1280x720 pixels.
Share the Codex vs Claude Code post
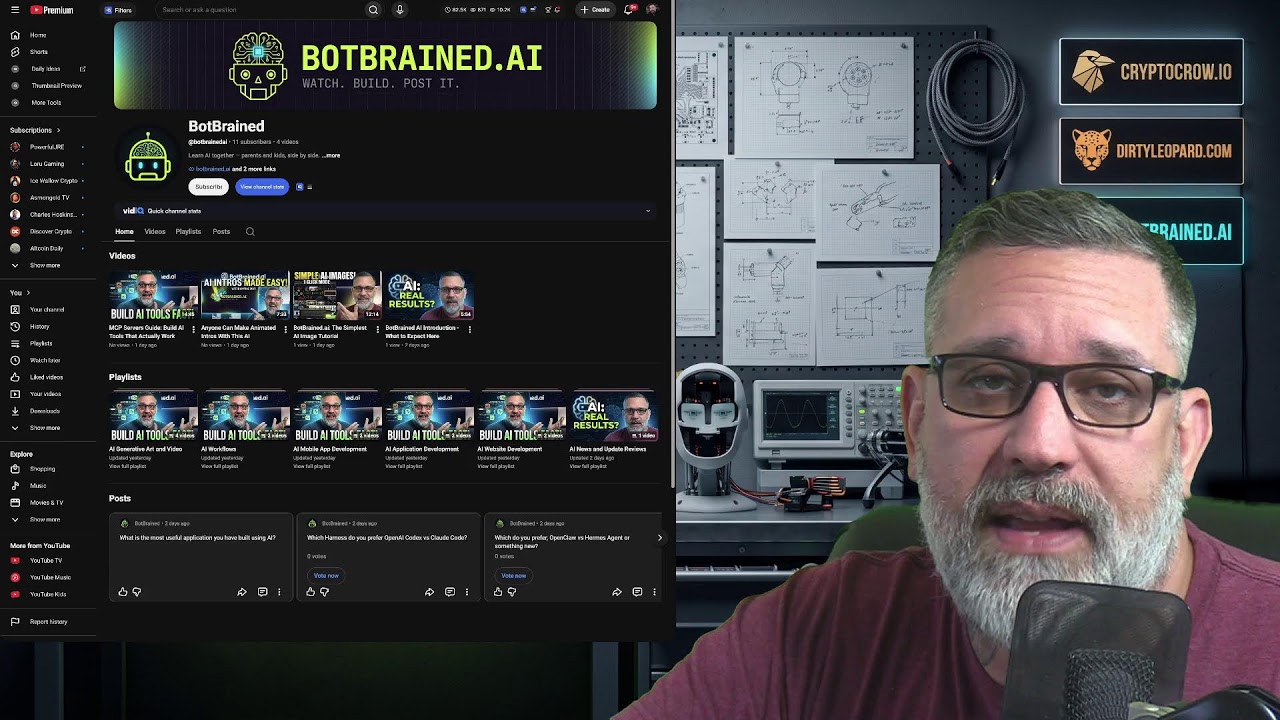(x=429, y=592)
